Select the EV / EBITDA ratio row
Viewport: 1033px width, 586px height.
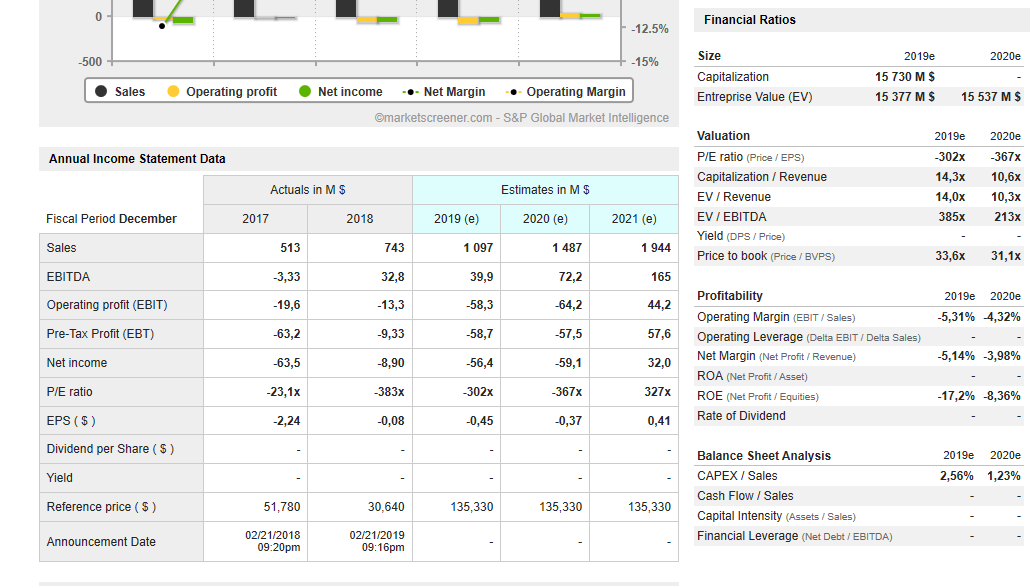(732, 217)
